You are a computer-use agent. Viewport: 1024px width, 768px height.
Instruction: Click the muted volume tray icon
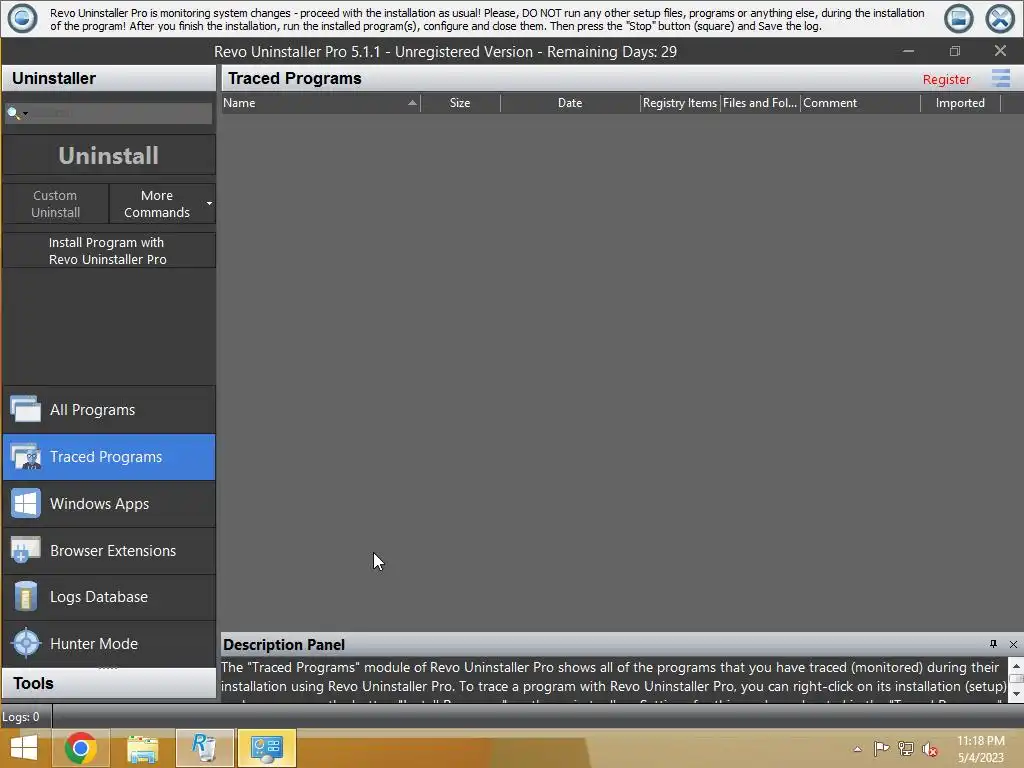point(930,749)
